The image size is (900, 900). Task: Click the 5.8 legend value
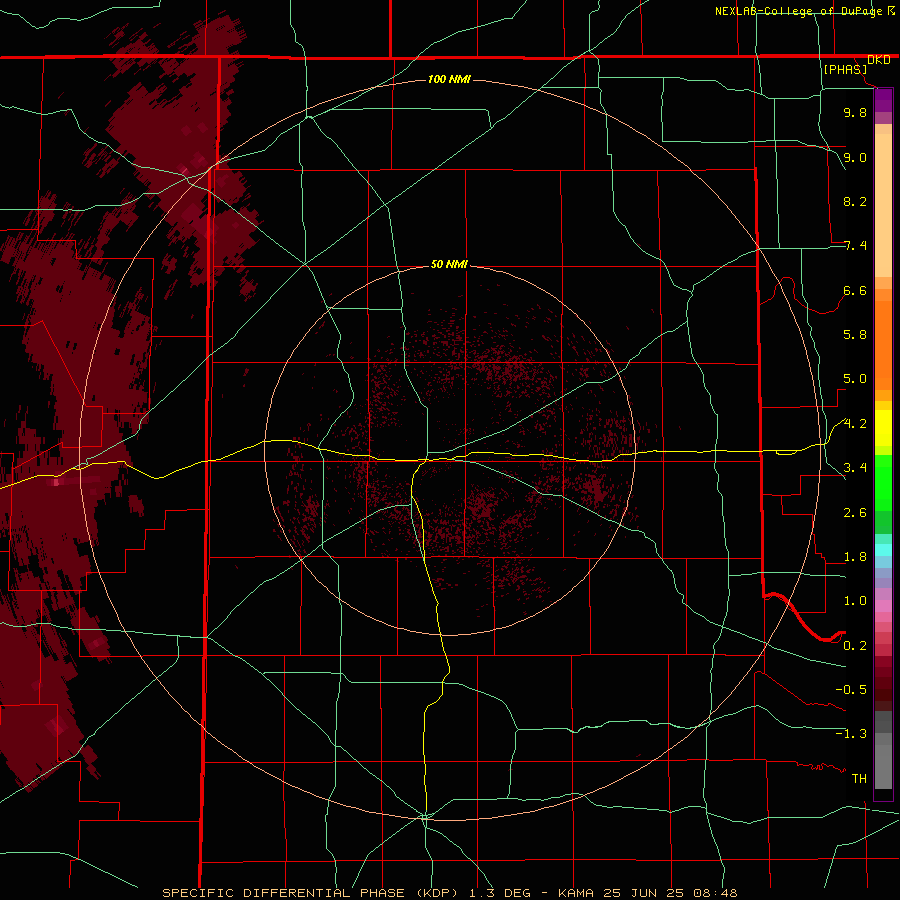click(855, 335)
